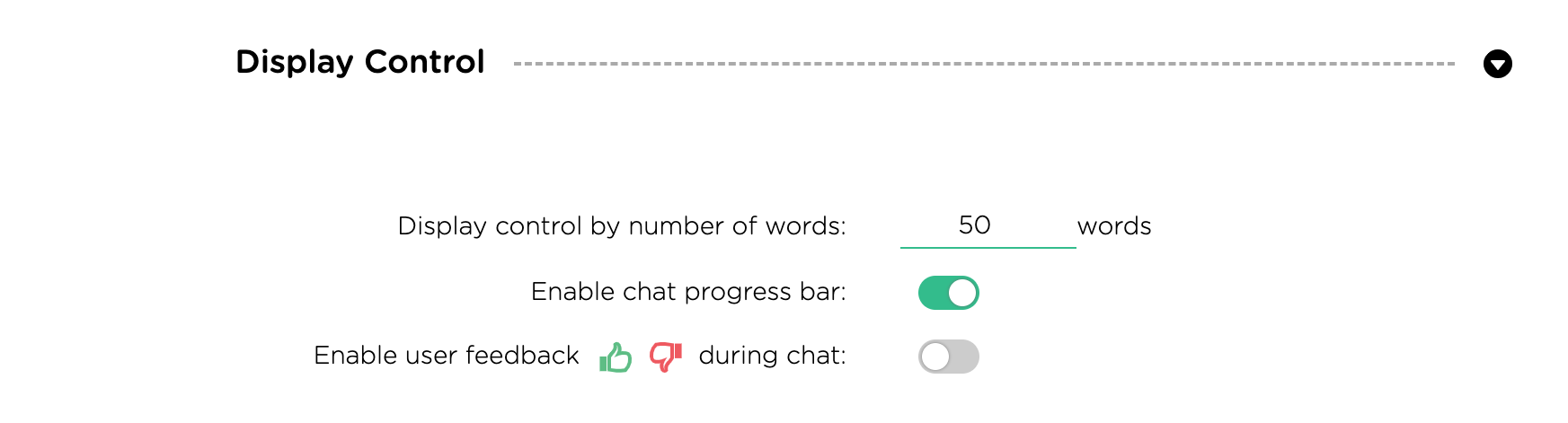Click the value 50 in the words field
The image size is (1568, 423).
975,225
